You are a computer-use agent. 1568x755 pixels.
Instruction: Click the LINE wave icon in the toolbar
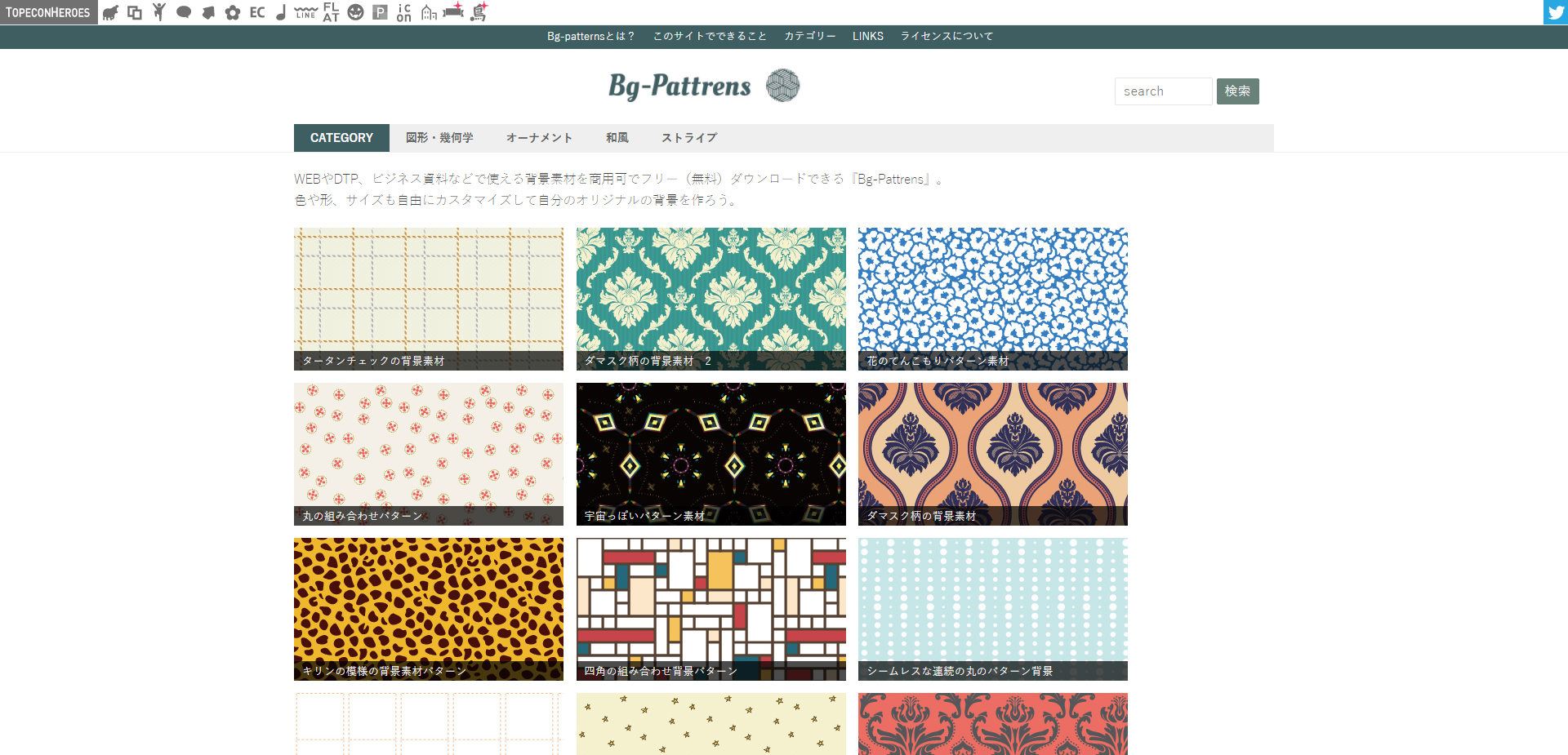click(305, 12)
